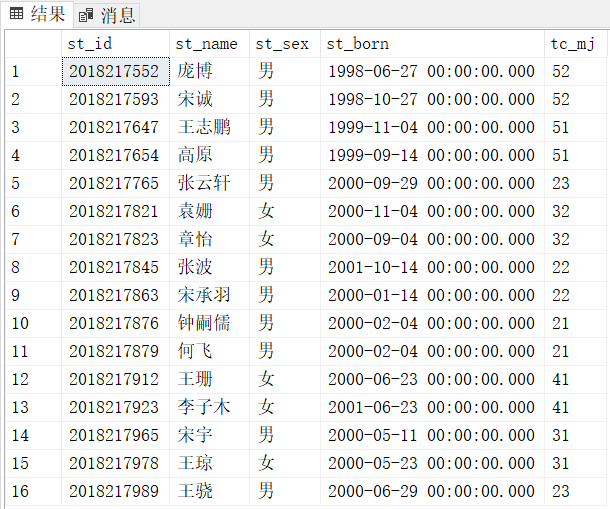
Task: Select the name cell 袁姗
Action: click(x=209, y=212)
